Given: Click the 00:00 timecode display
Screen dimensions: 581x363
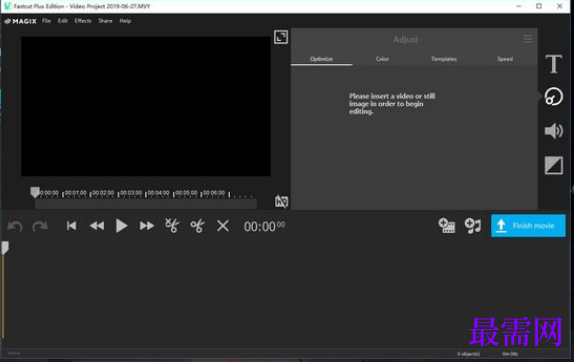Looking at the screenshot, I should click(x=264, y=226).
